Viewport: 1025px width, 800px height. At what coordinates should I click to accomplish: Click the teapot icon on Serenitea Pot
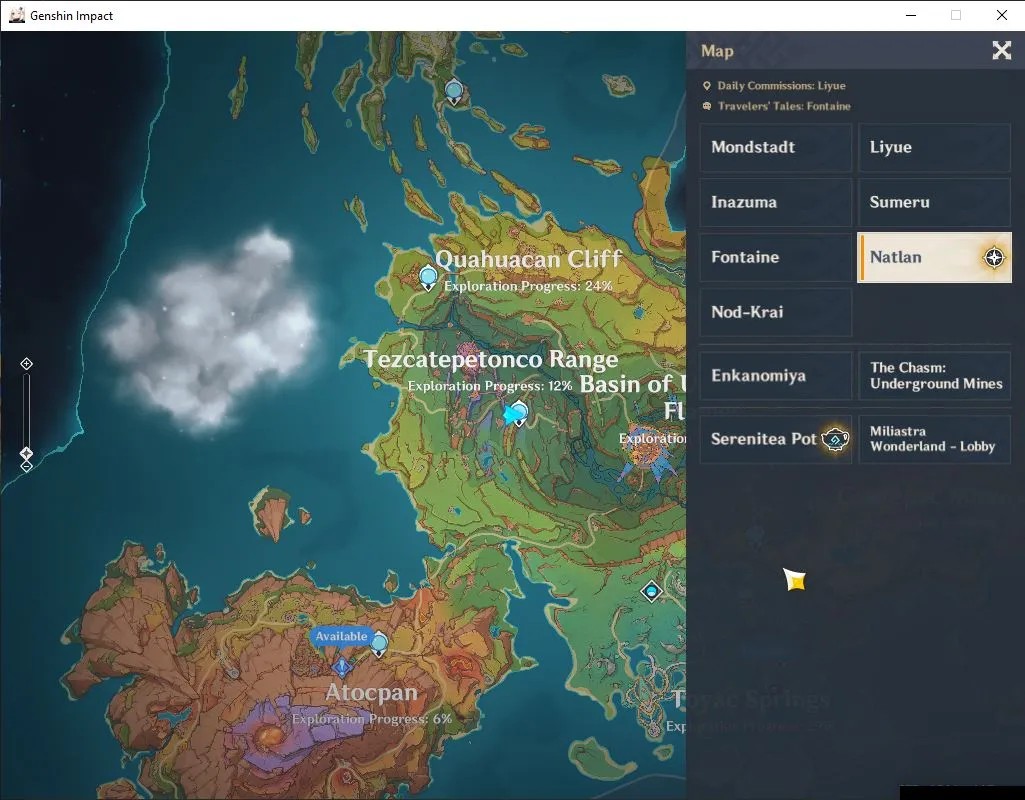point(835,439)
